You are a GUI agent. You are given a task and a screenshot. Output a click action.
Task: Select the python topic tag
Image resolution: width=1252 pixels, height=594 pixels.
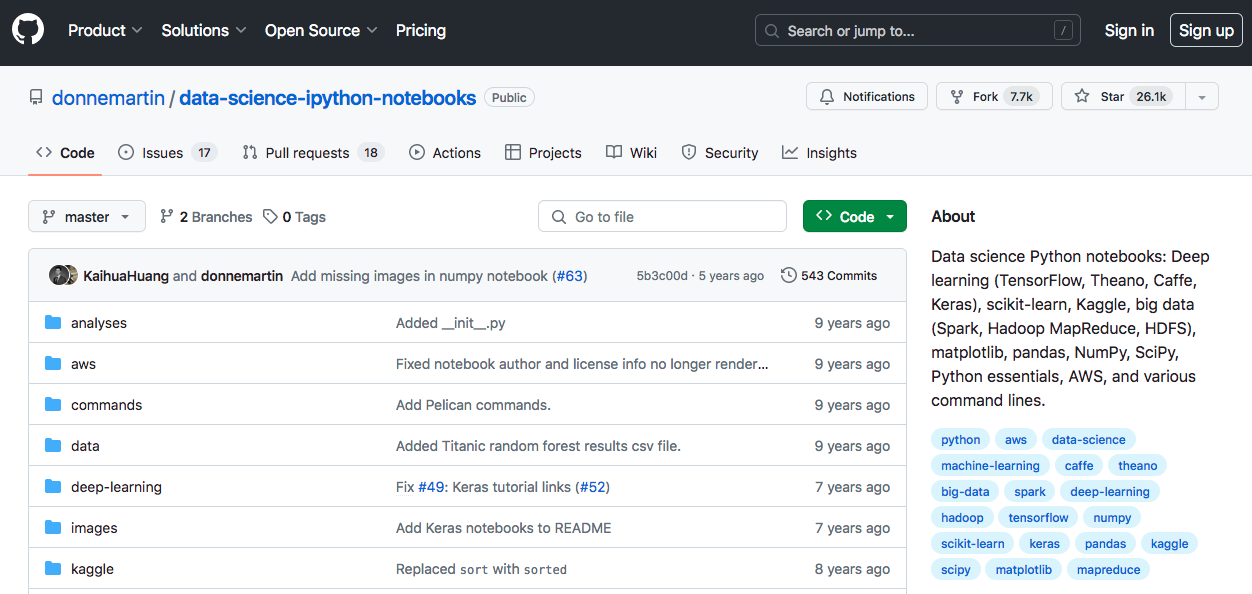959,439
